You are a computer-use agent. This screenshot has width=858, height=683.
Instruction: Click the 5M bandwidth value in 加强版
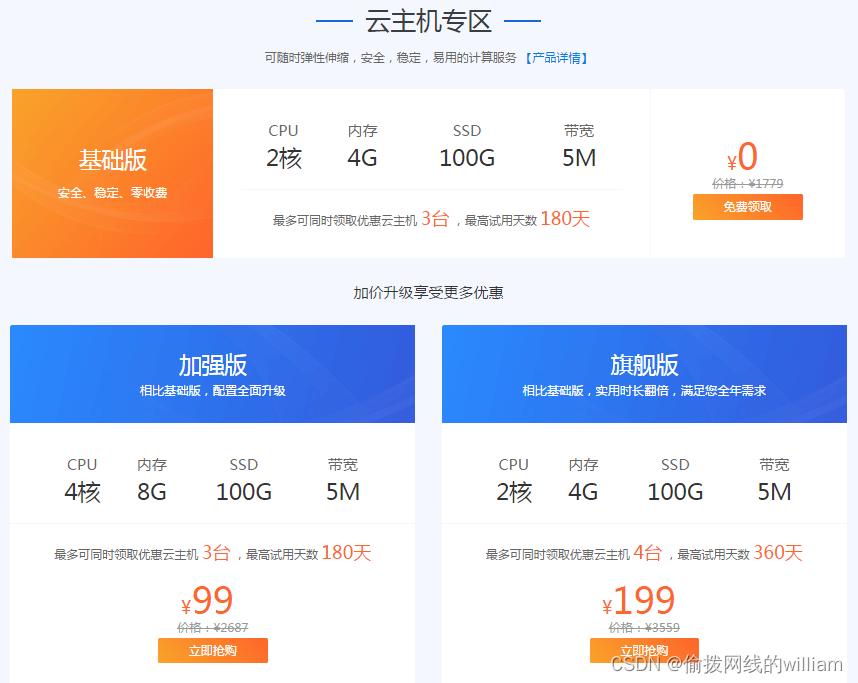343,492
